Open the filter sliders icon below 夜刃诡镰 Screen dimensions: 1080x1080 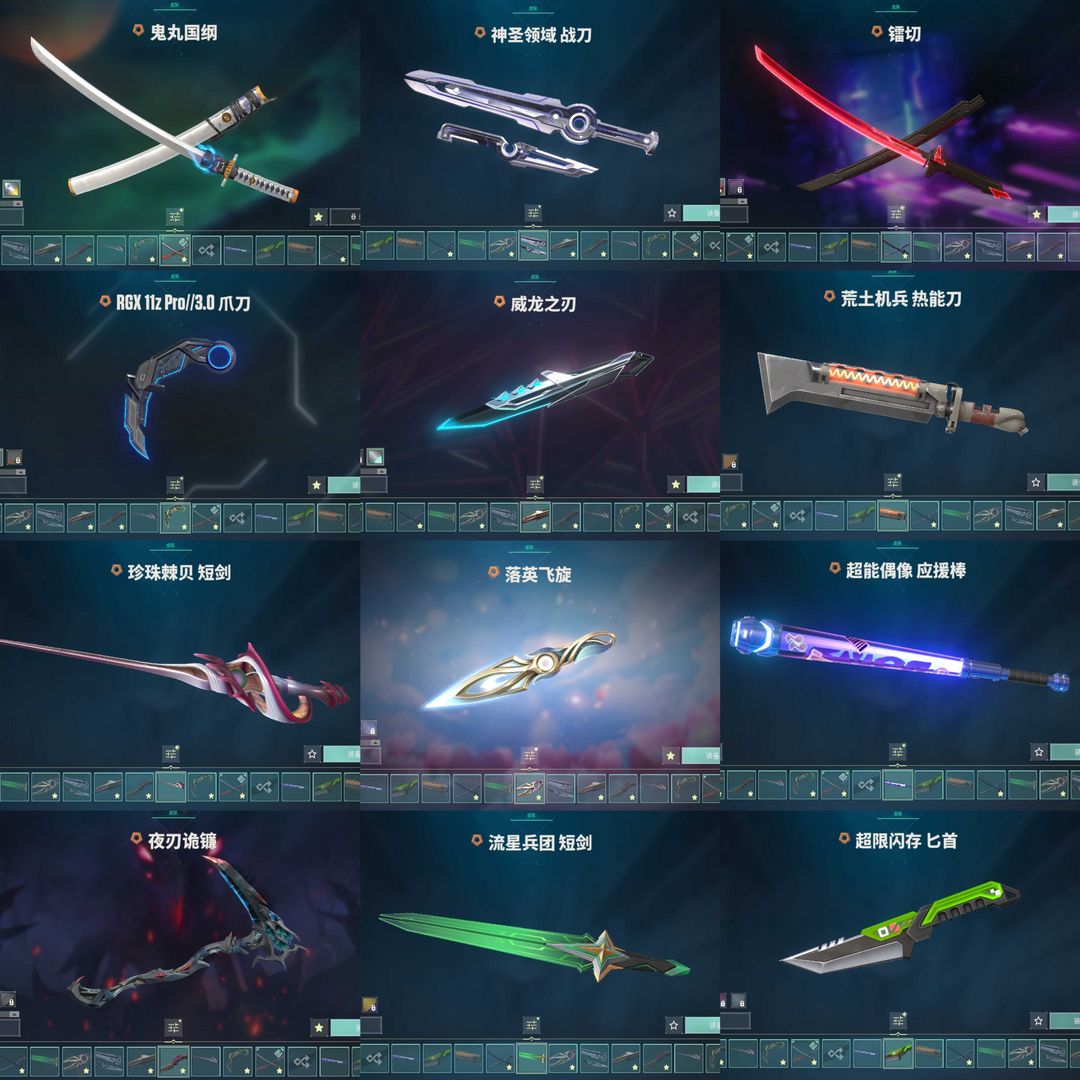click(x=174, y=1028)
